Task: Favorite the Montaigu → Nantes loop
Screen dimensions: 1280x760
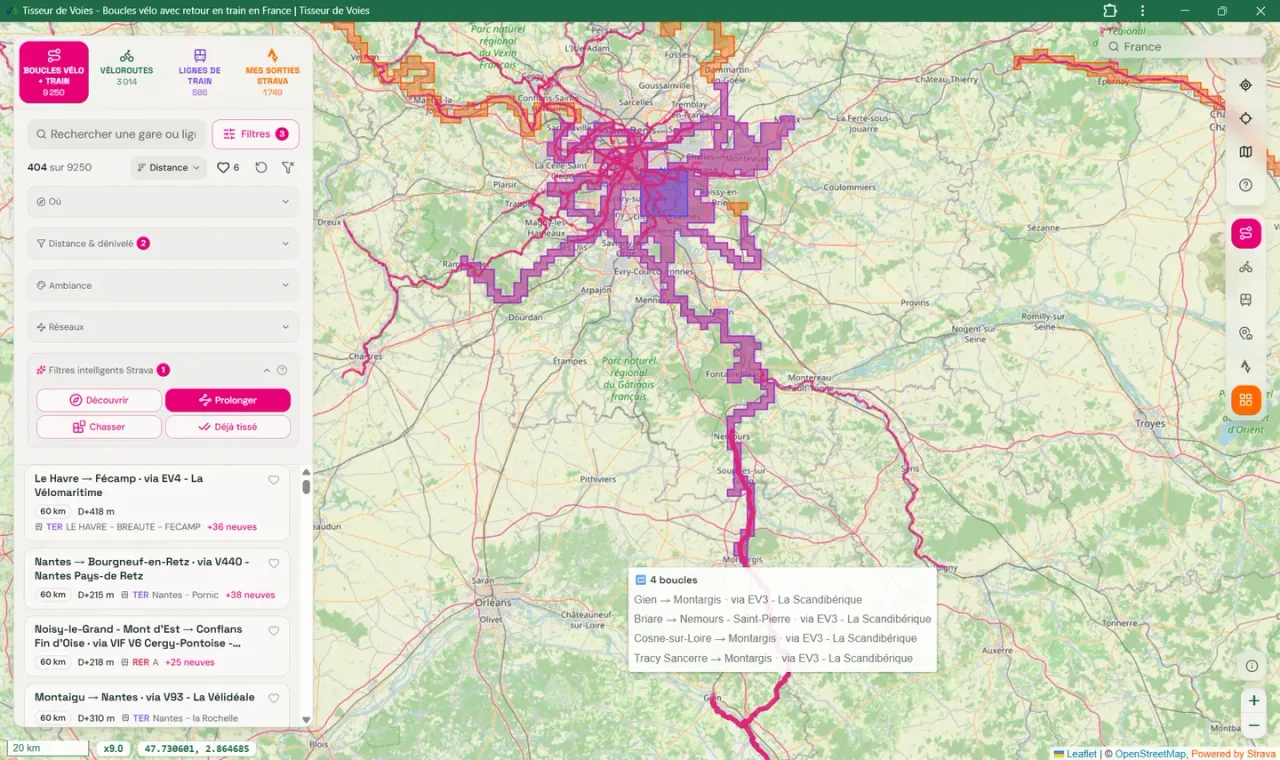Action: (274, 698)
